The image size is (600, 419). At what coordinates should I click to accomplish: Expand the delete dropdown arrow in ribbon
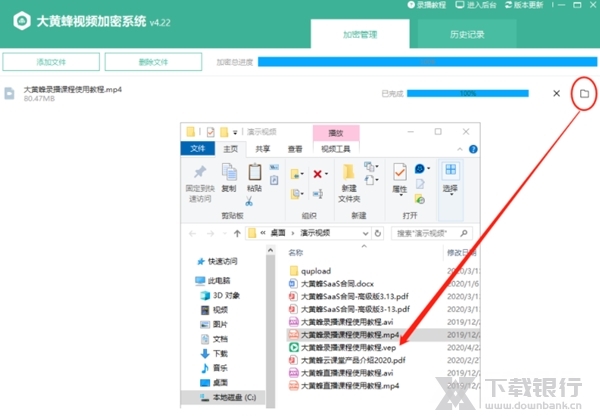[x=326, y=174]
